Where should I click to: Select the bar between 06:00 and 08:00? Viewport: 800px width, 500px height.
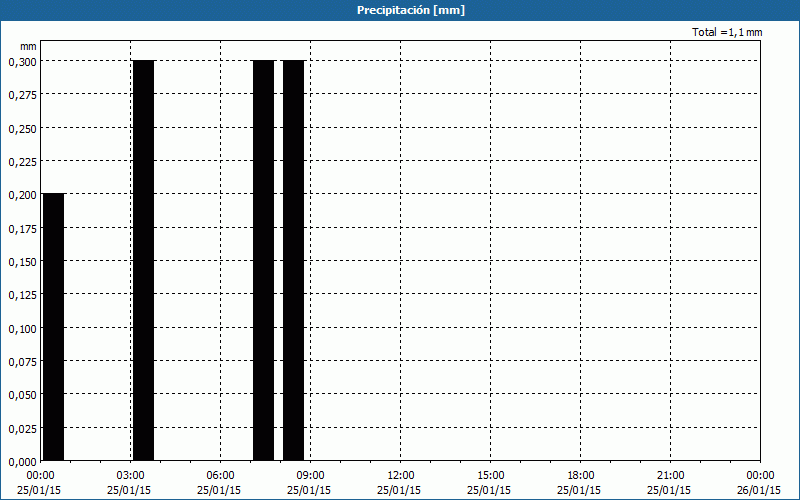coord(264,260)
